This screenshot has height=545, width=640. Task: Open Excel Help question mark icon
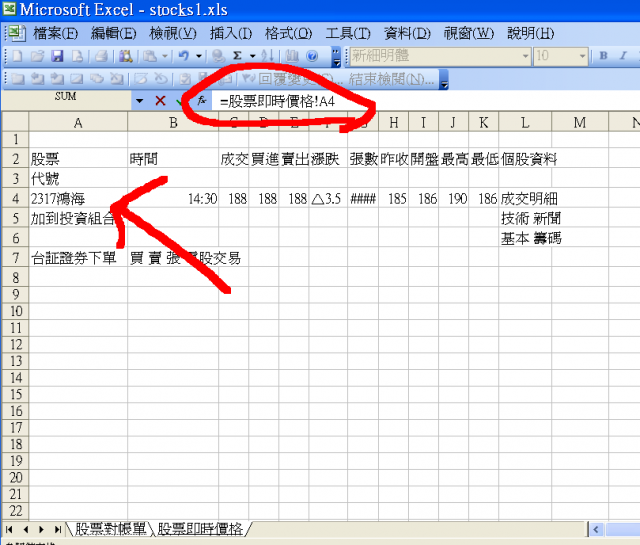click(312, 56)
